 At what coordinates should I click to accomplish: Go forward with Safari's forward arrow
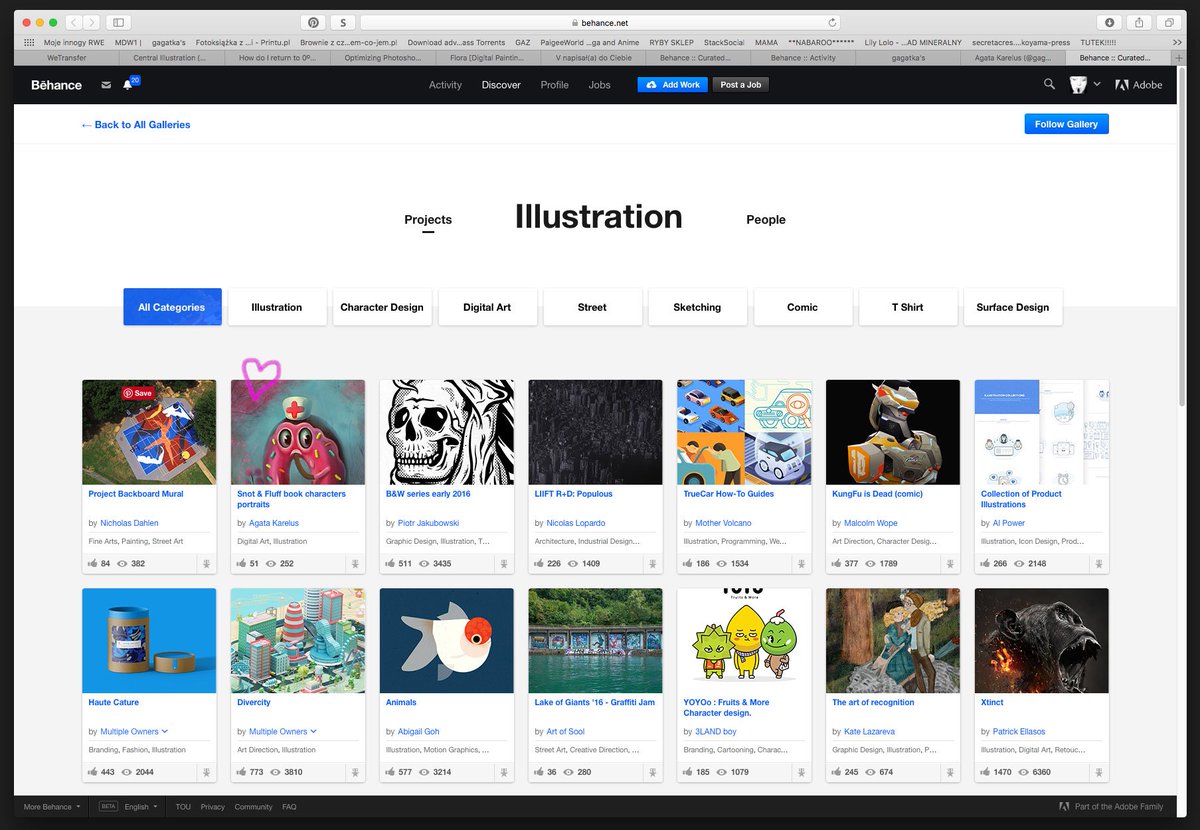coord(92,22)
